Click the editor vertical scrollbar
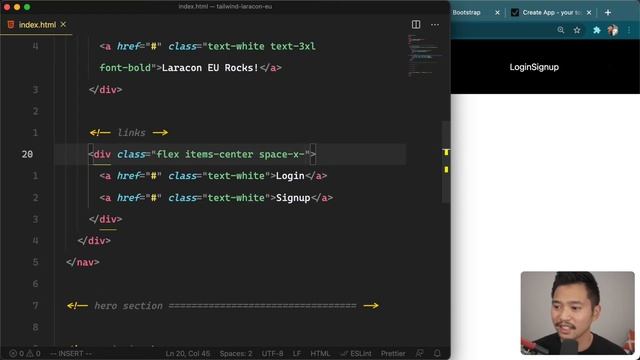The width and height of the screenshot is (640, 360). click(446, 162)
